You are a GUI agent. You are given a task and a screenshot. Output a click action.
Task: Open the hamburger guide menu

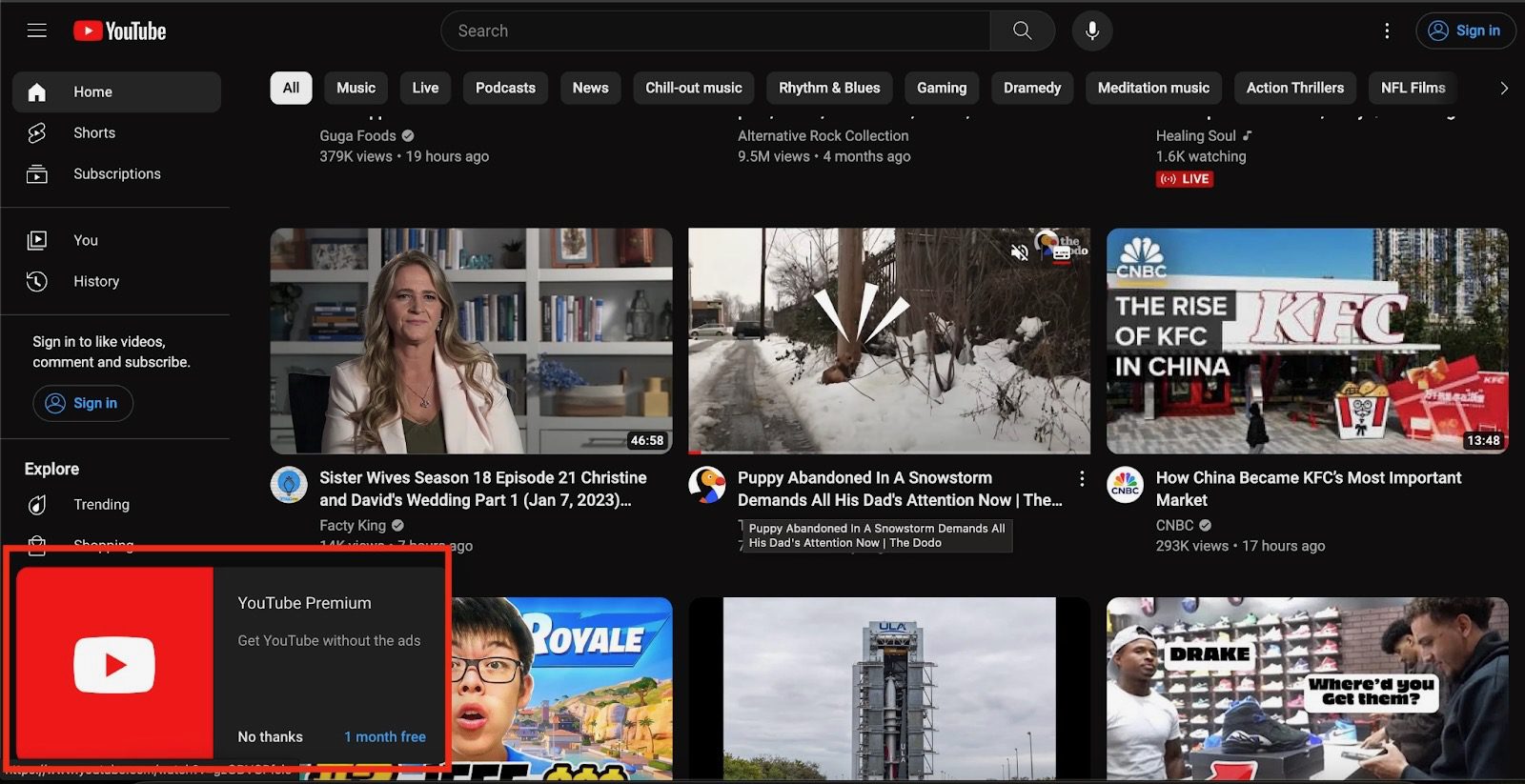point(37,30)
